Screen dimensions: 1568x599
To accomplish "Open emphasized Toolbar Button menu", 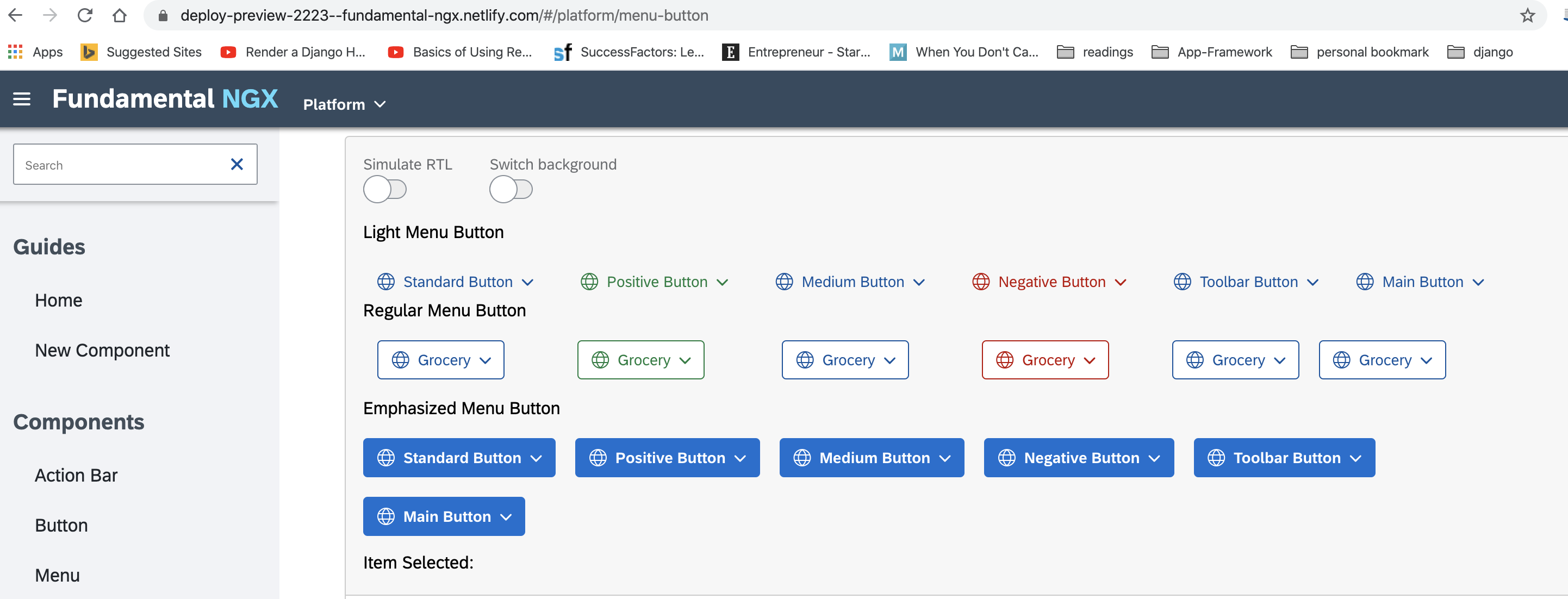I will pos(1284,458).
